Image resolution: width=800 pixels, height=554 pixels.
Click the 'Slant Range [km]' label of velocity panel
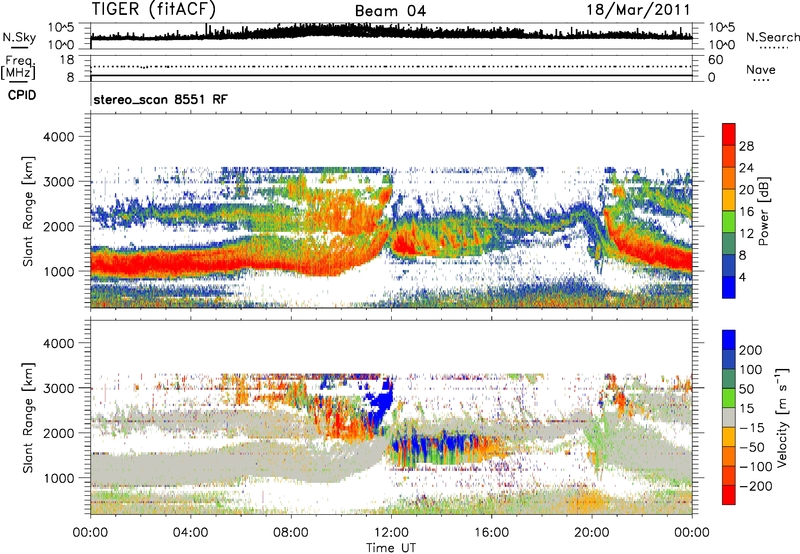pyautogui.click(x=28, y=417)
